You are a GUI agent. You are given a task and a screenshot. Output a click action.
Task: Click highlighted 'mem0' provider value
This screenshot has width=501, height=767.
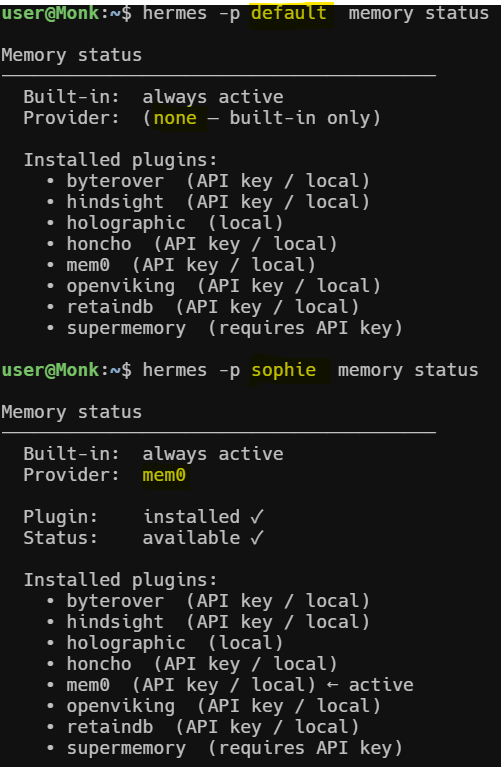[164, 475]
